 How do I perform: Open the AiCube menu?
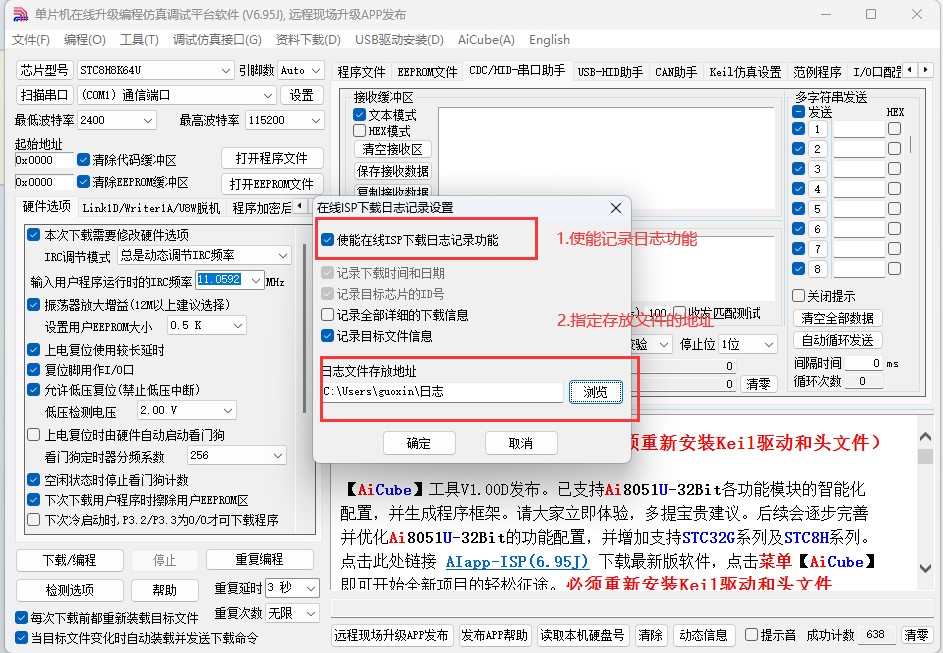point(486,40)
